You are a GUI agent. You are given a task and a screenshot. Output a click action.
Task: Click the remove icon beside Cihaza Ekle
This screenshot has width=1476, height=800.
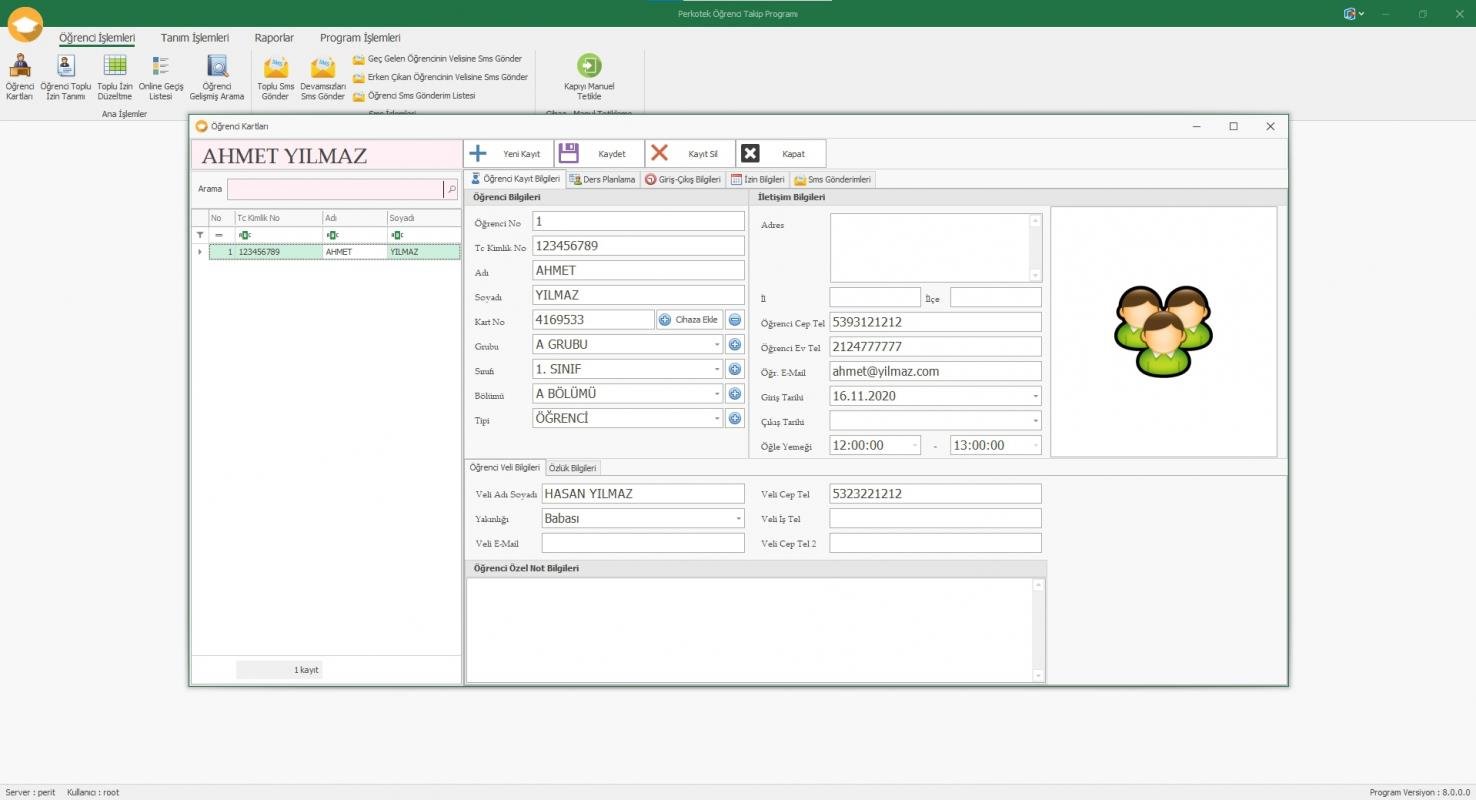coord(734,320)
